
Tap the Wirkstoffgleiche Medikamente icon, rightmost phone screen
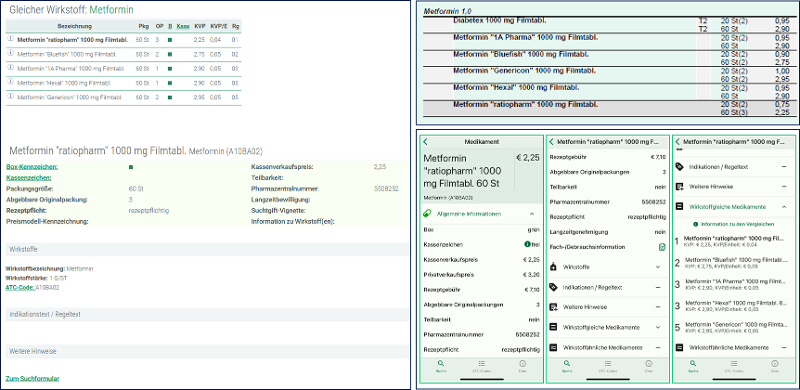click(x=679, y=207)
